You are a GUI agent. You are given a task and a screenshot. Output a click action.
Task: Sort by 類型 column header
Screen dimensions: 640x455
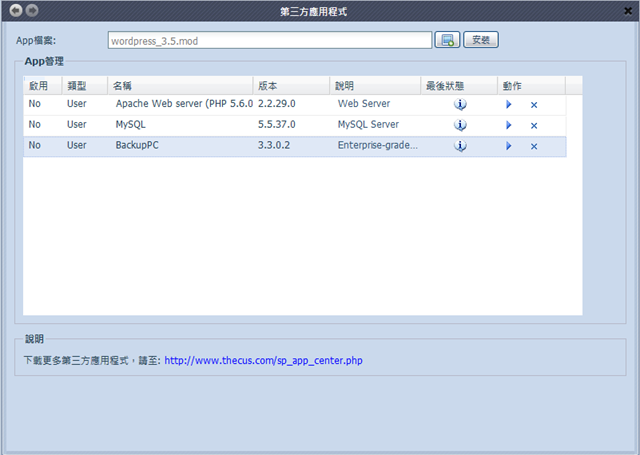85,86
